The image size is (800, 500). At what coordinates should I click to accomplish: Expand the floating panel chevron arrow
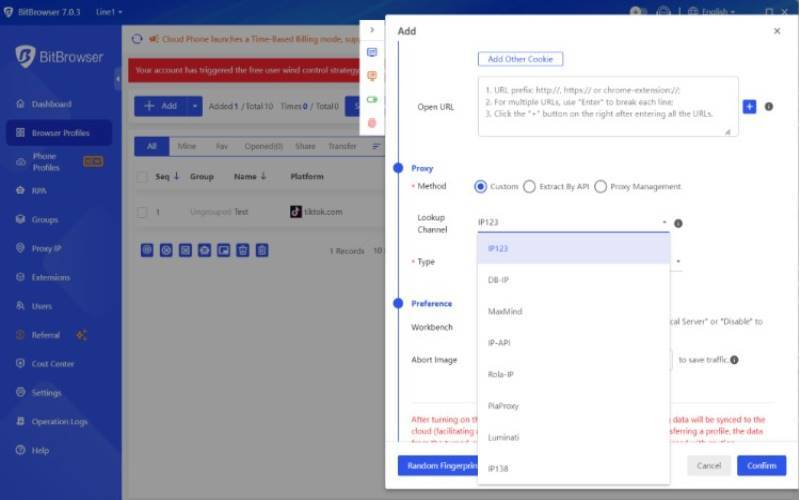[x=372, y=30]
